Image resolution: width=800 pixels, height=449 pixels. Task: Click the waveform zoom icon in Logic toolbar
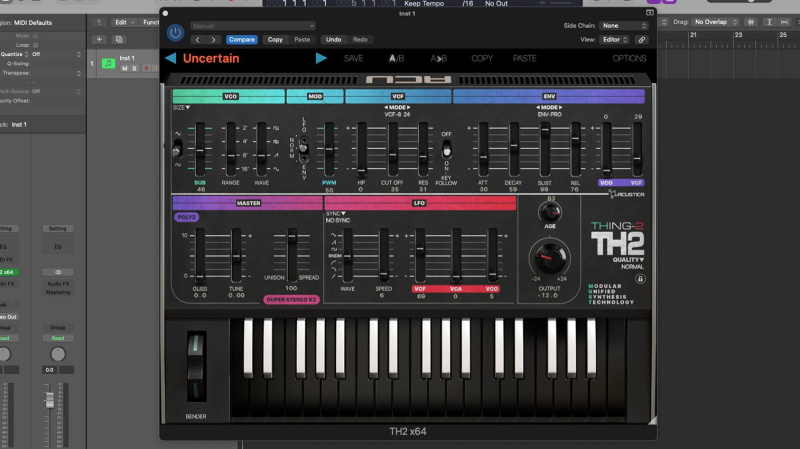(751, 22)
